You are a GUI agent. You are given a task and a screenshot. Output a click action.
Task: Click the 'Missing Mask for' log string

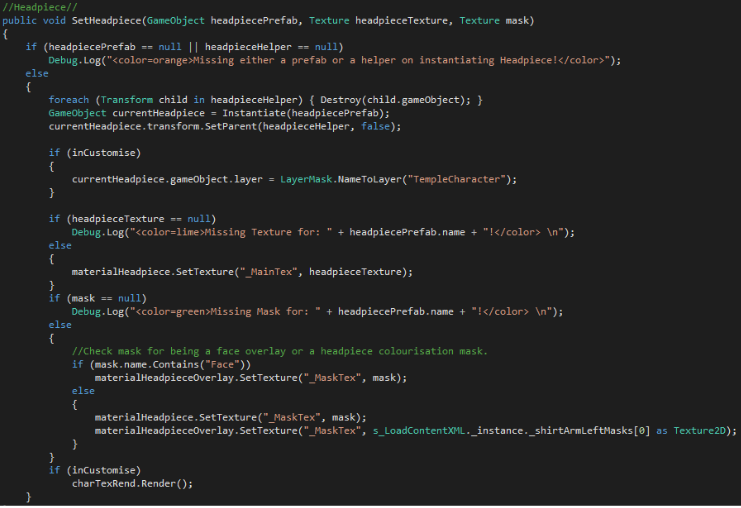pos(225,311)
